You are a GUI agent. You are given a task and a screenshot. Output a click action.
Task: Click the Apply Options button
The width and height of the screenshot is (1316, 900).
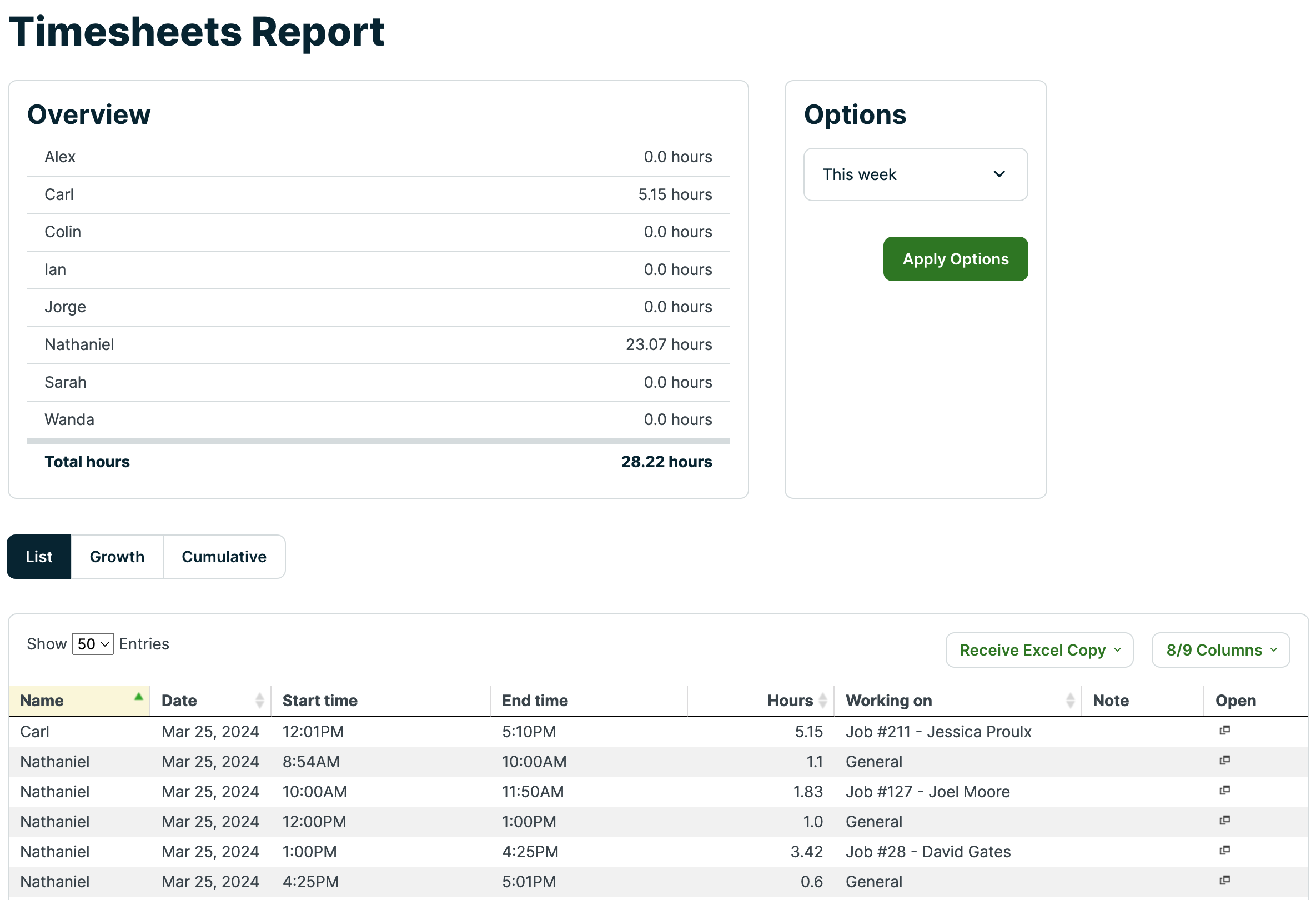[955, 259]
